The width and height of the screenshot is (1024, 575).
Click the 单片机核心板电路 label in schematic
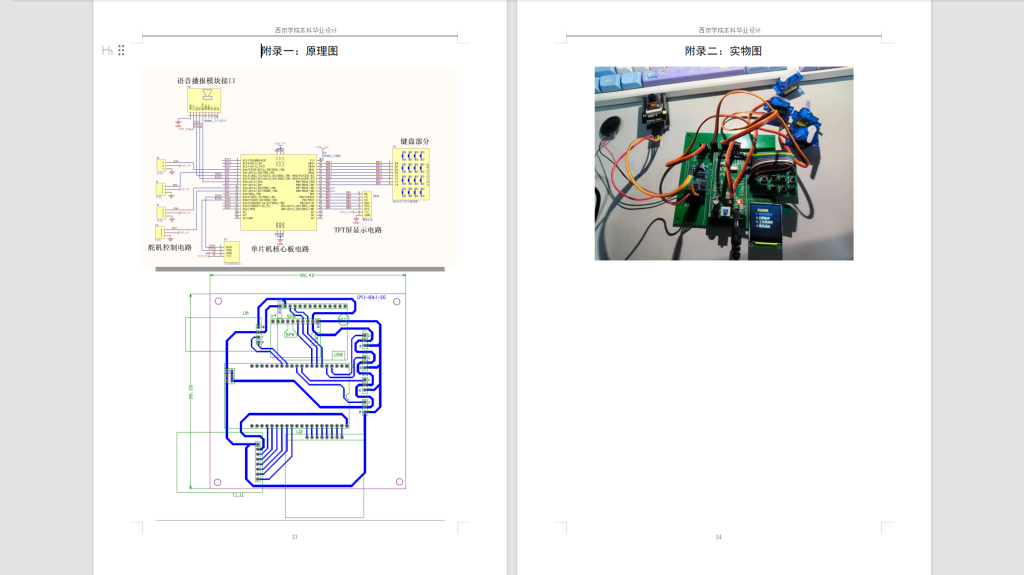280,249
